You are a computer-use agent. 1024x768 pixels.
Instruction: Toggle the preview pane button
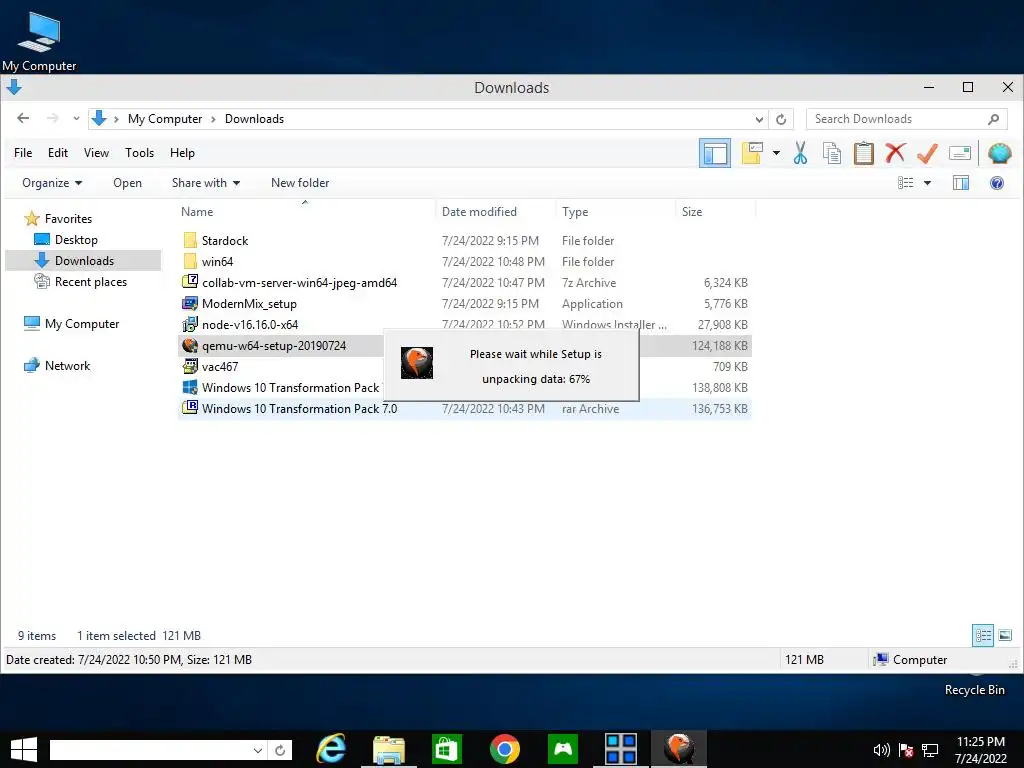click(961, 183)
